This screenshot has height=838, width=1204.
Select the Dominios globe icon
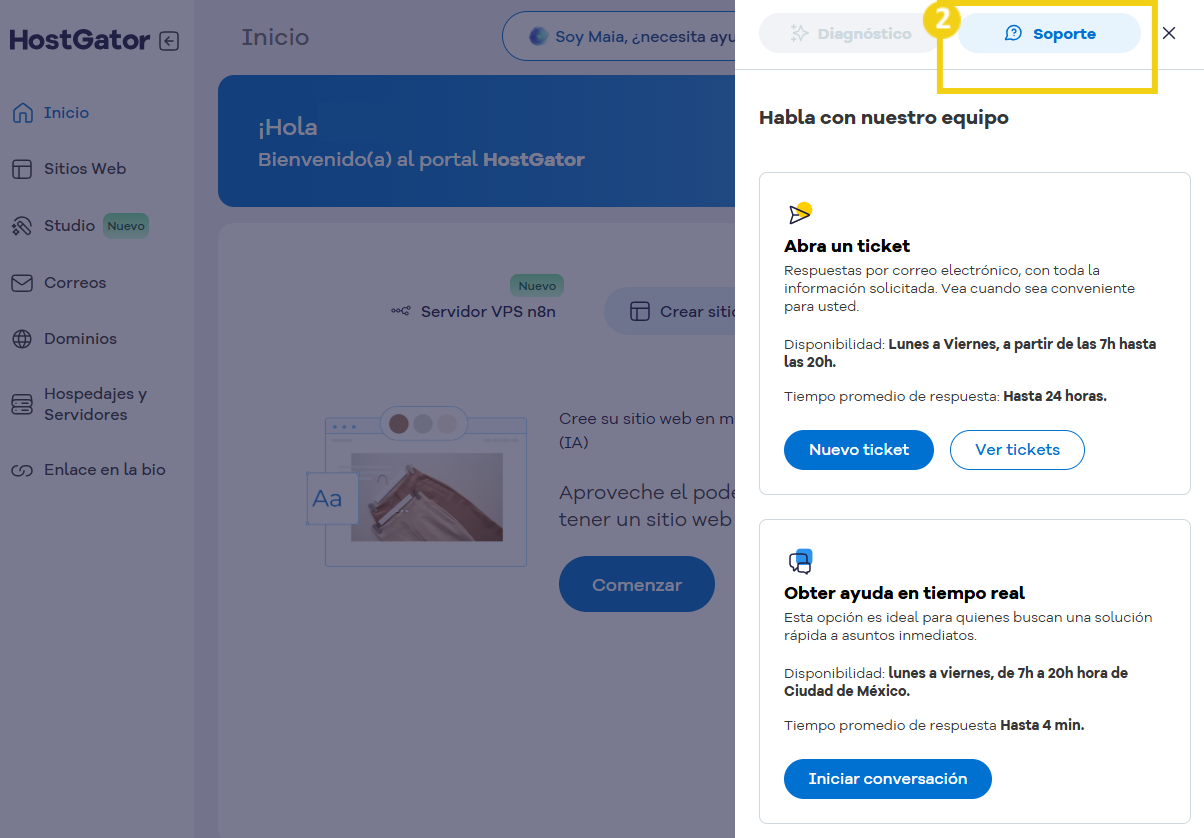[22, 338]
